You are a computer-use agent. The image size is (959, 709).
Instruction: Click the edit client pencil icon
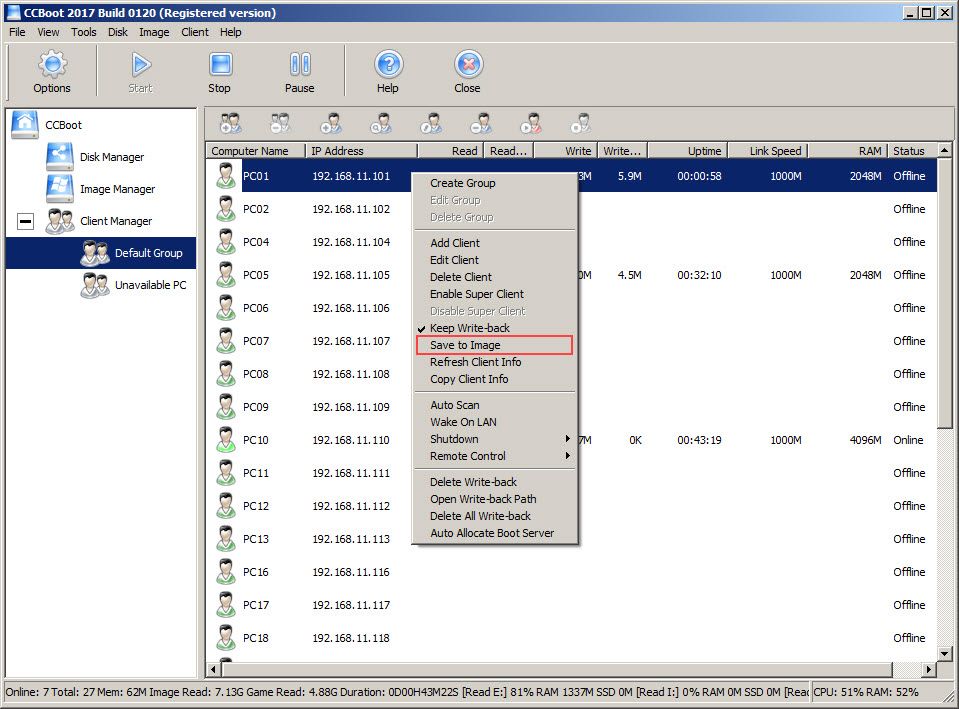(x=431, y=123)
